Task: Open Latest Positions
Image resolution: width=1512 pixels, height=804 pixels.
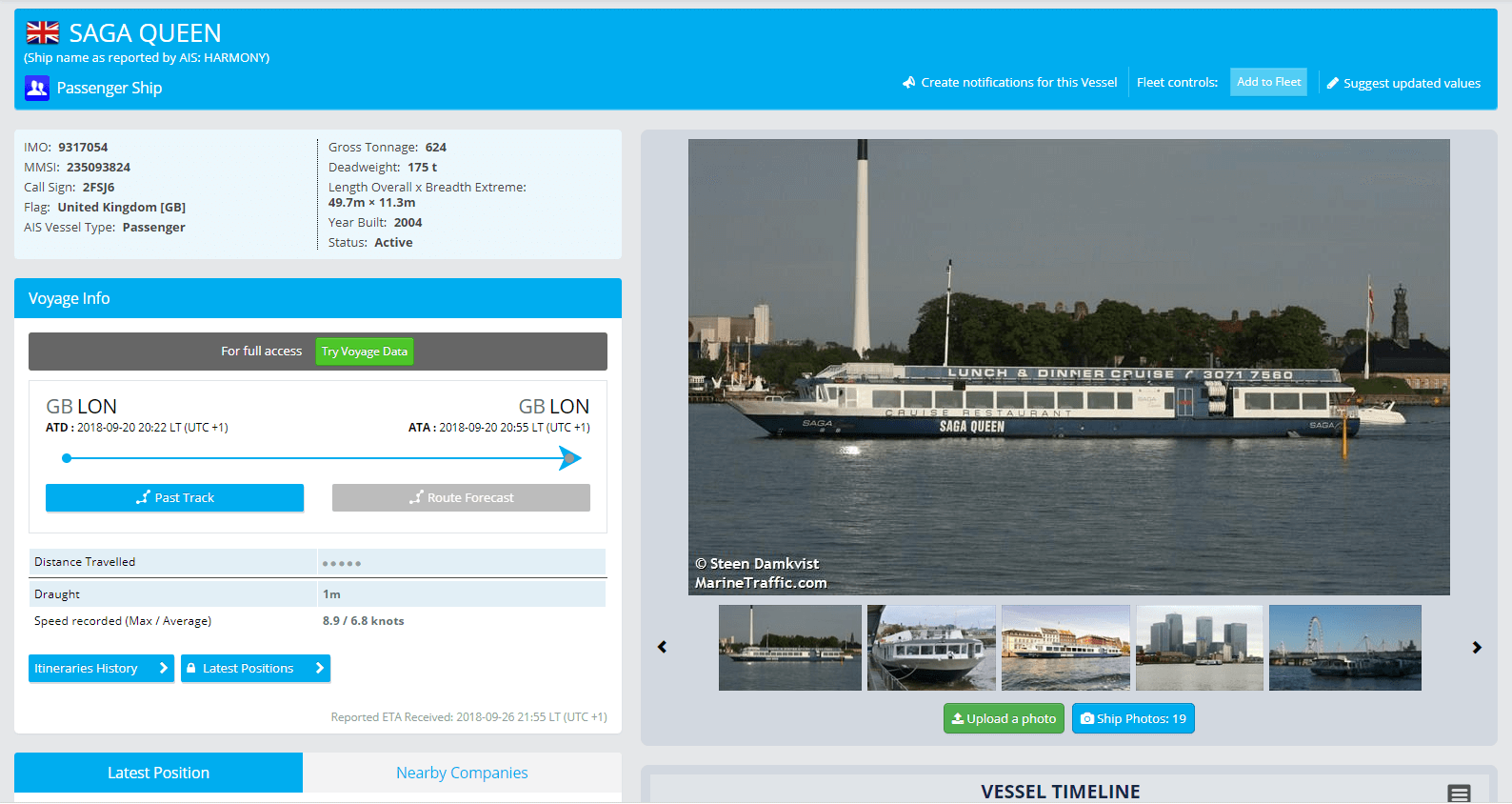Action: [255, 669]
